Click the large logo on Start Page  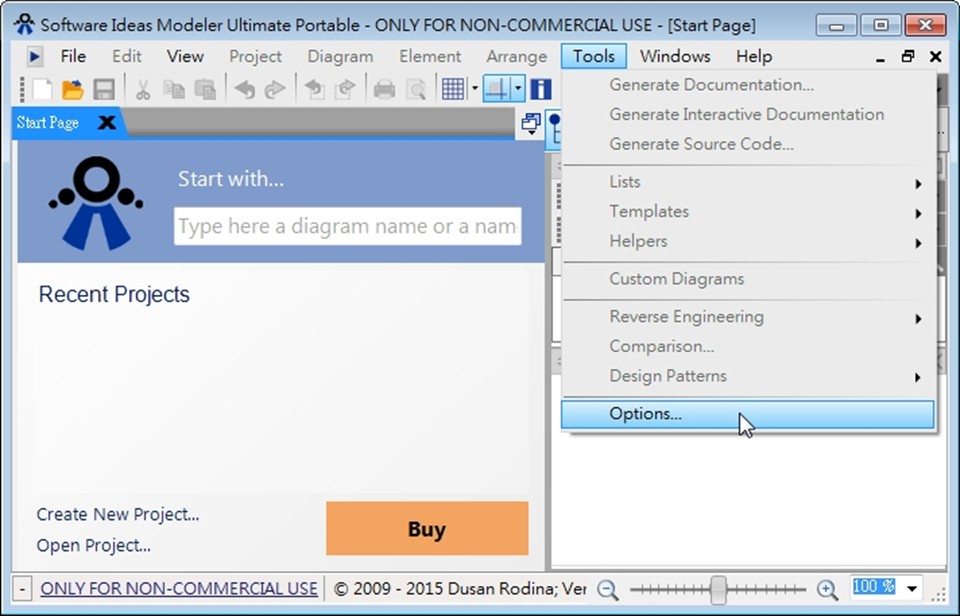click(96, 203)
